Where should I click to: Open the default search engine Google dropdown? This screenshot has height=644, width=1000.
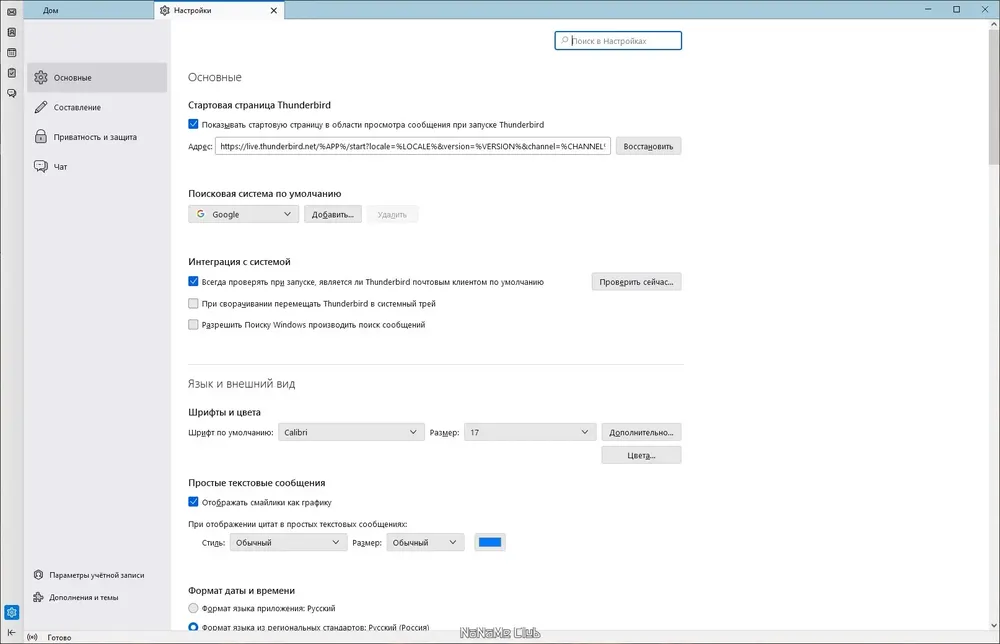point(244,214)
